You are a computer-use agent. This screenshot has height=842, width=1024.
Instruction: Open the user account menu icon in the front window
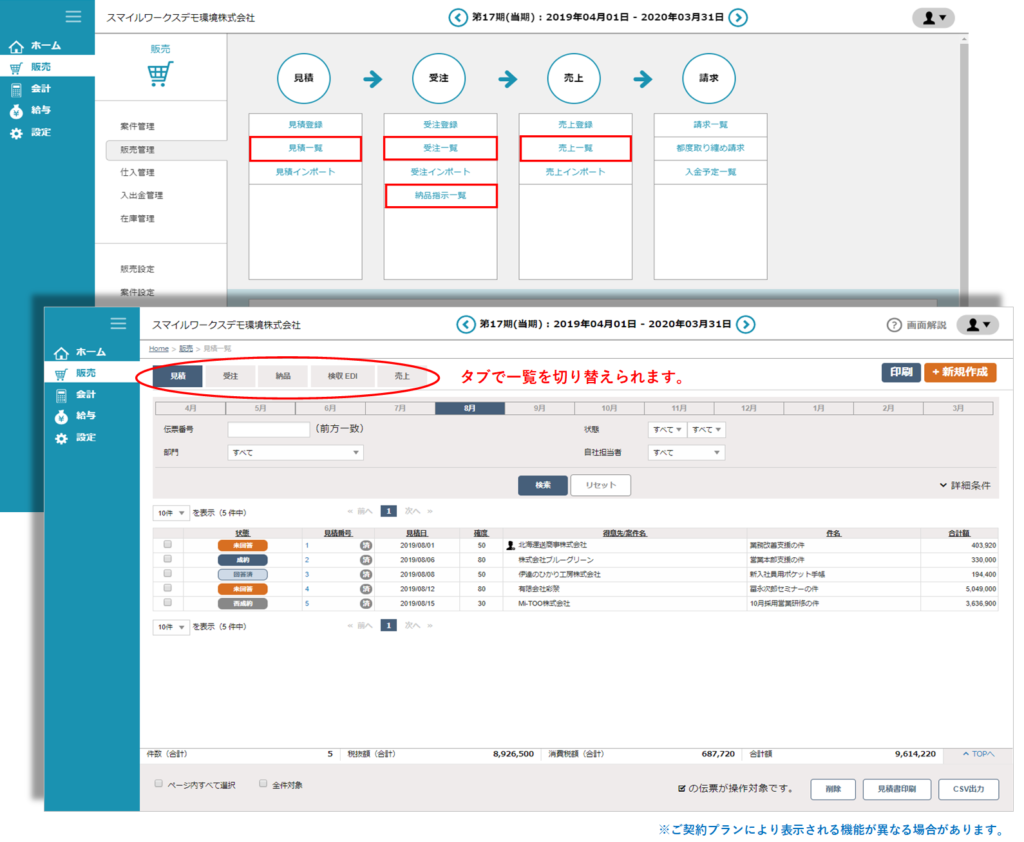pyautogui.click(x=977, y=324)
